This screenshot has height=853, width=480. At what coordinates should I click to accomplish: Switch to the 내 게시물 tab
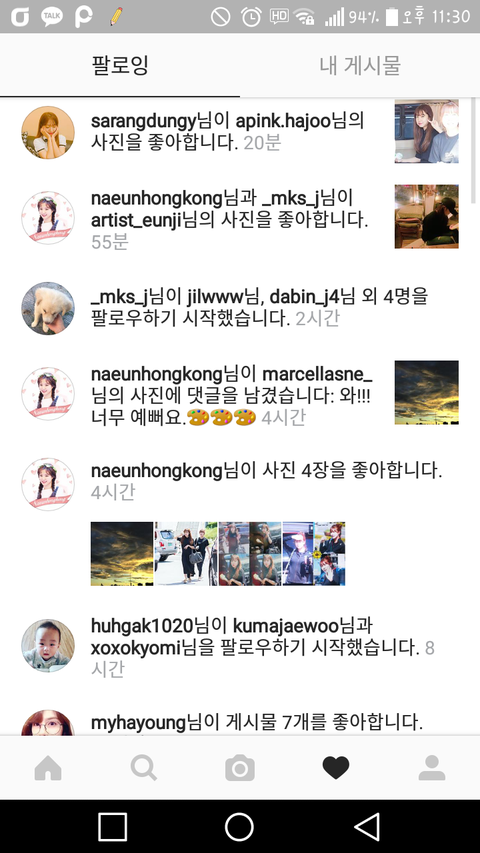[x=360, y=65]
